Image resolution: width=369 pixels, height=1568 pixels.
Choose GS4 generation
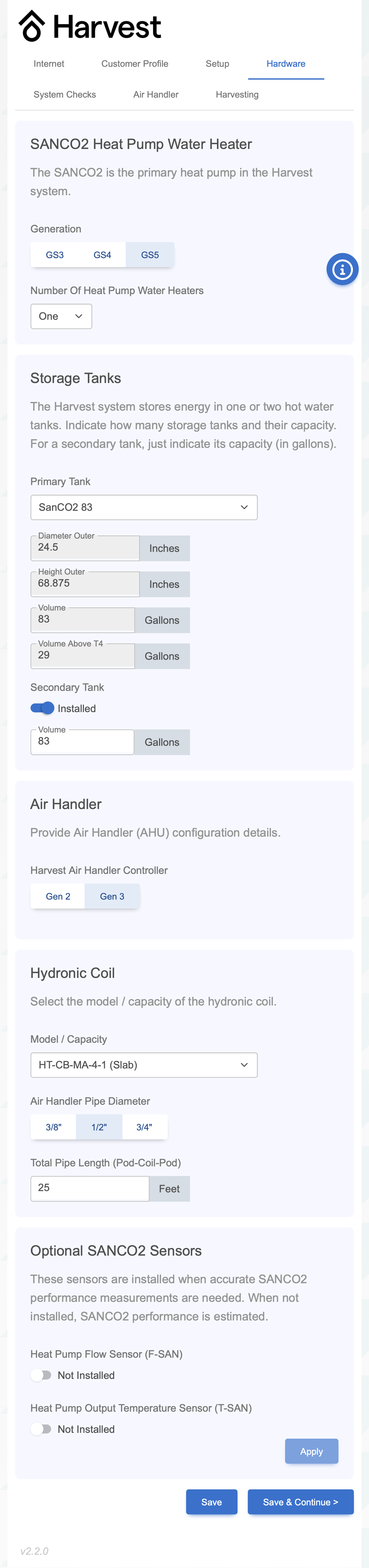pos(103,255)
